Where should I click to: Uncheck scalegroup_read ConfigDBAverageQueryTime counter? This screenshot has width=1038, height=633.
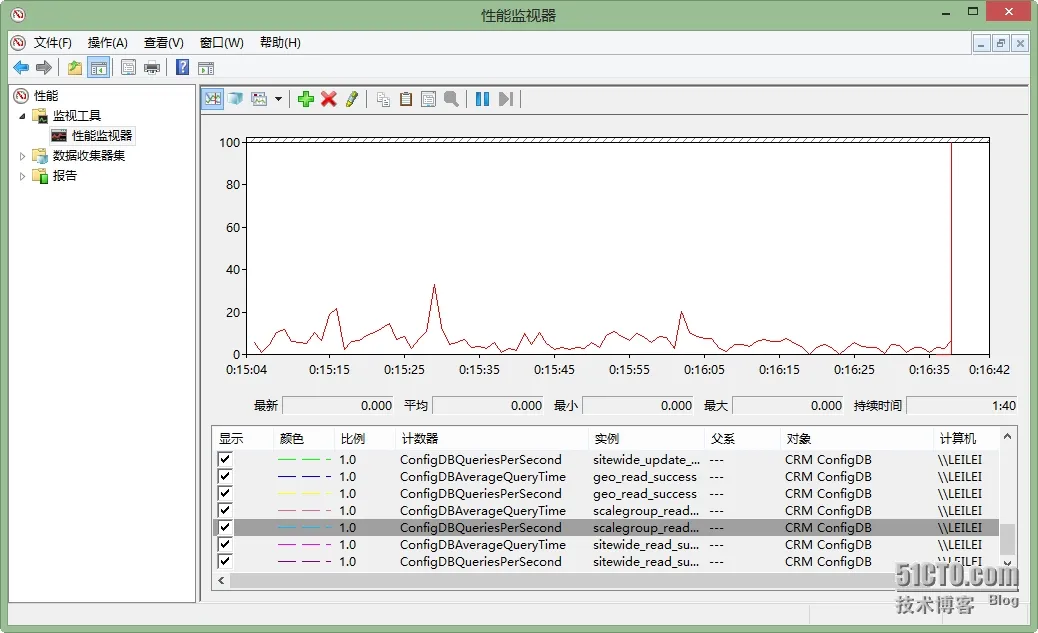click(225, 510)
